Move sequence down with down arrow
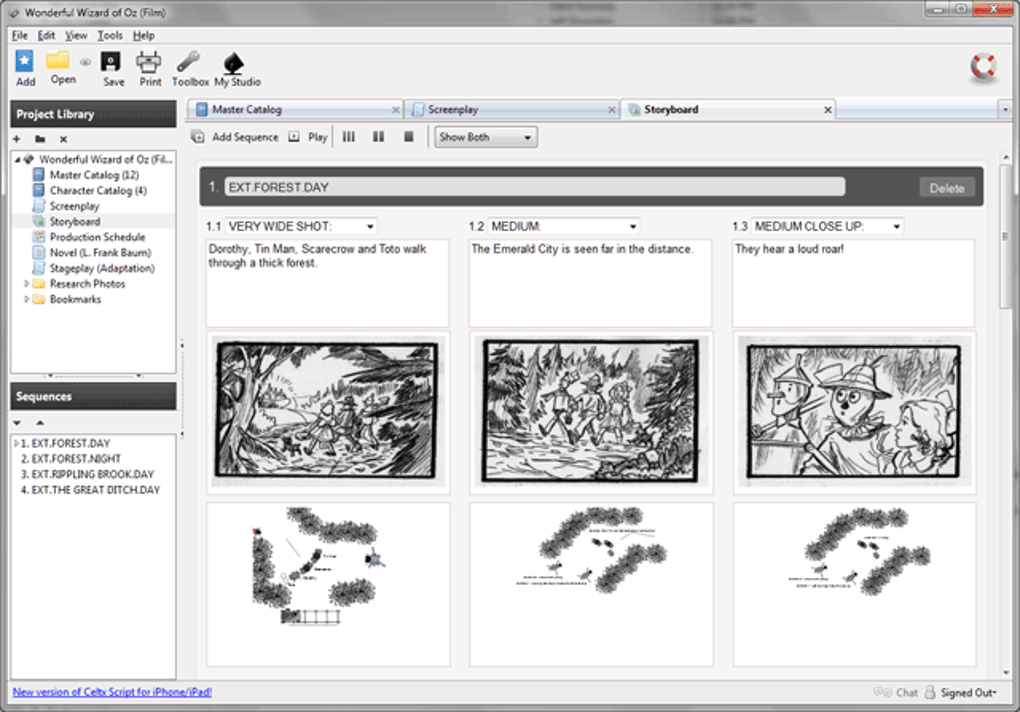1020x712 pixels. tap(17, 423)
